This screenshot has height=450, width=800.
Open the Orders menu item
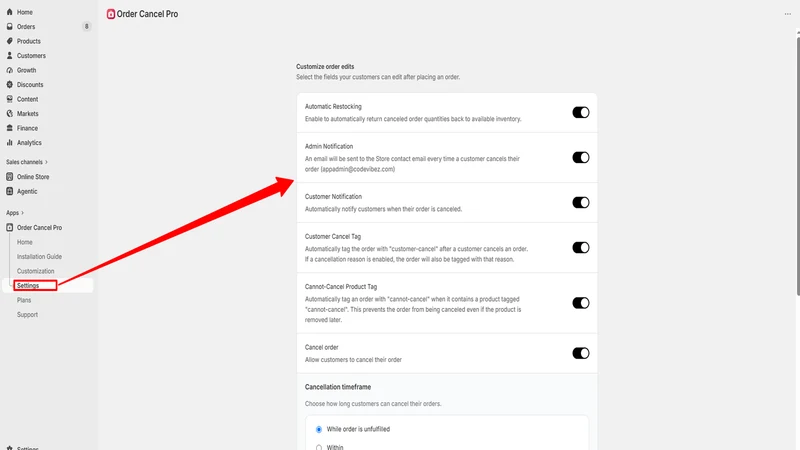(26, 27)
